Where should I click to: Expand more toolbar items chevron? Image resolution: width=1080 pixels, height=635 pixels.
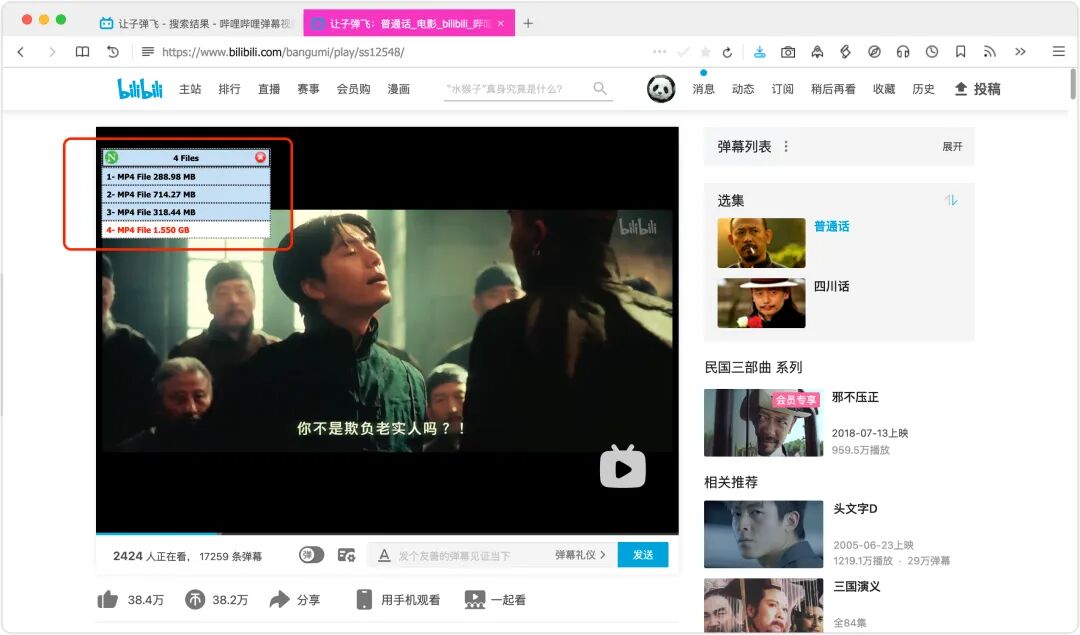point(1020,52)
